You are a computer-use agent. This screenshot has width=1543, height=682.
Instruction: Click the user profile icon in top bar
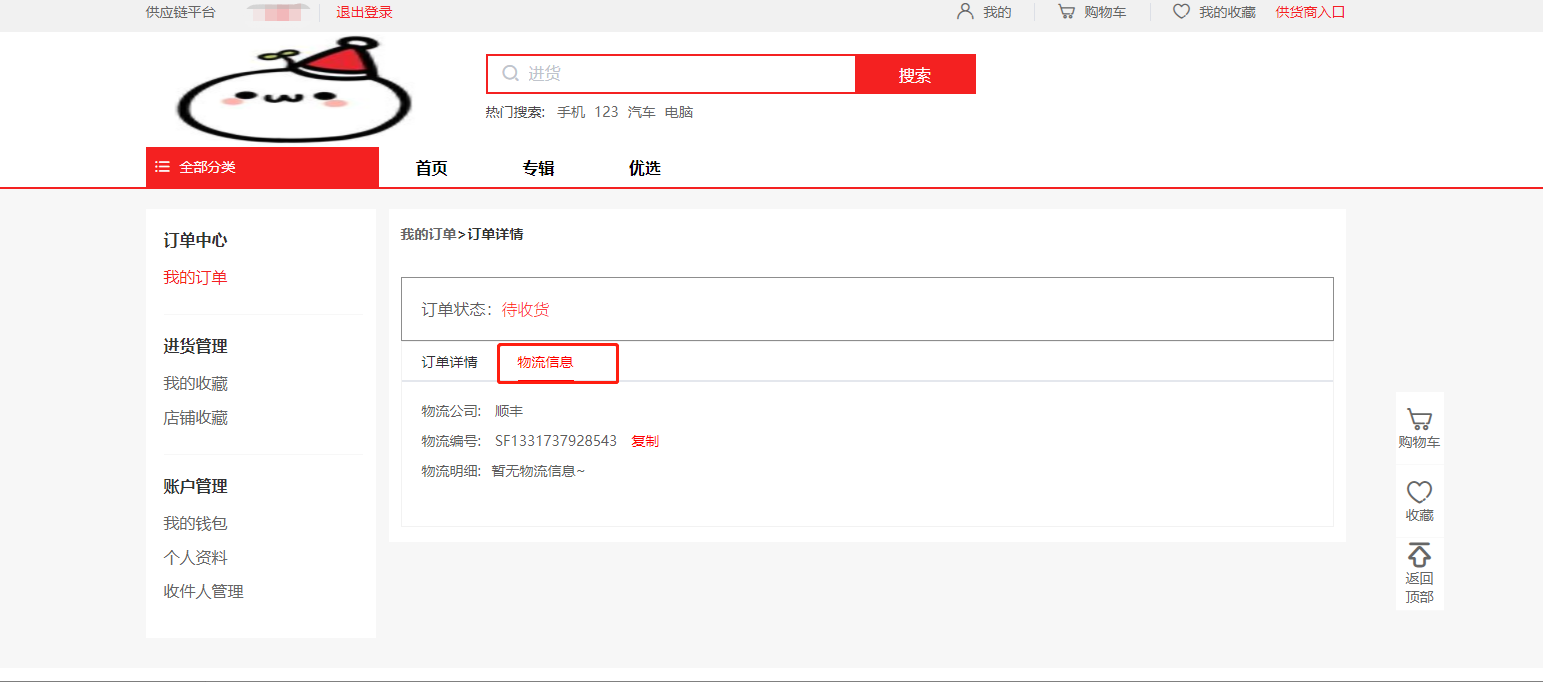[x=965, y=12]
